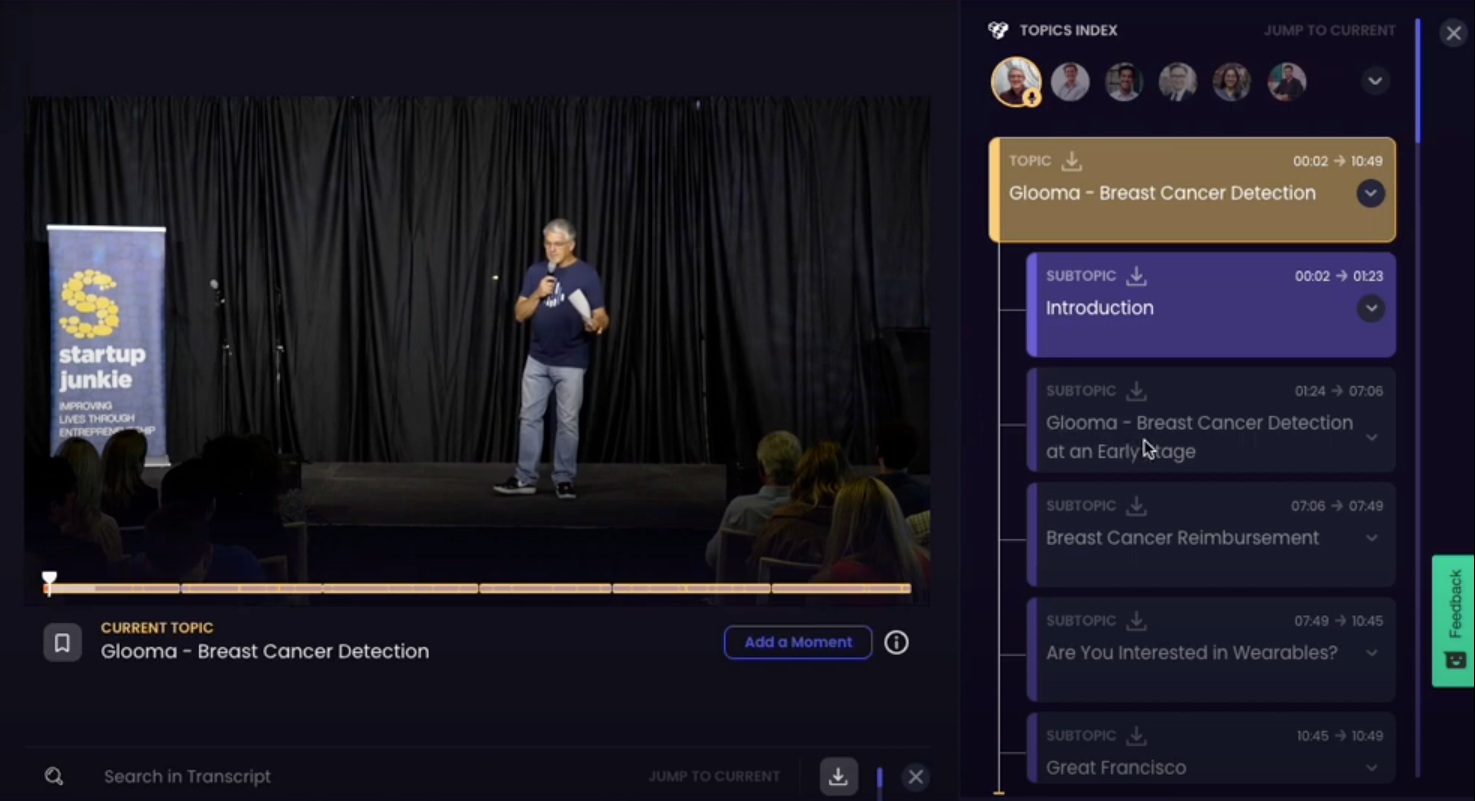Viewport: 1475px width, 801px height.
Task: Select Are You Interested in Wearables subtopic
Action: (1211, 650)
